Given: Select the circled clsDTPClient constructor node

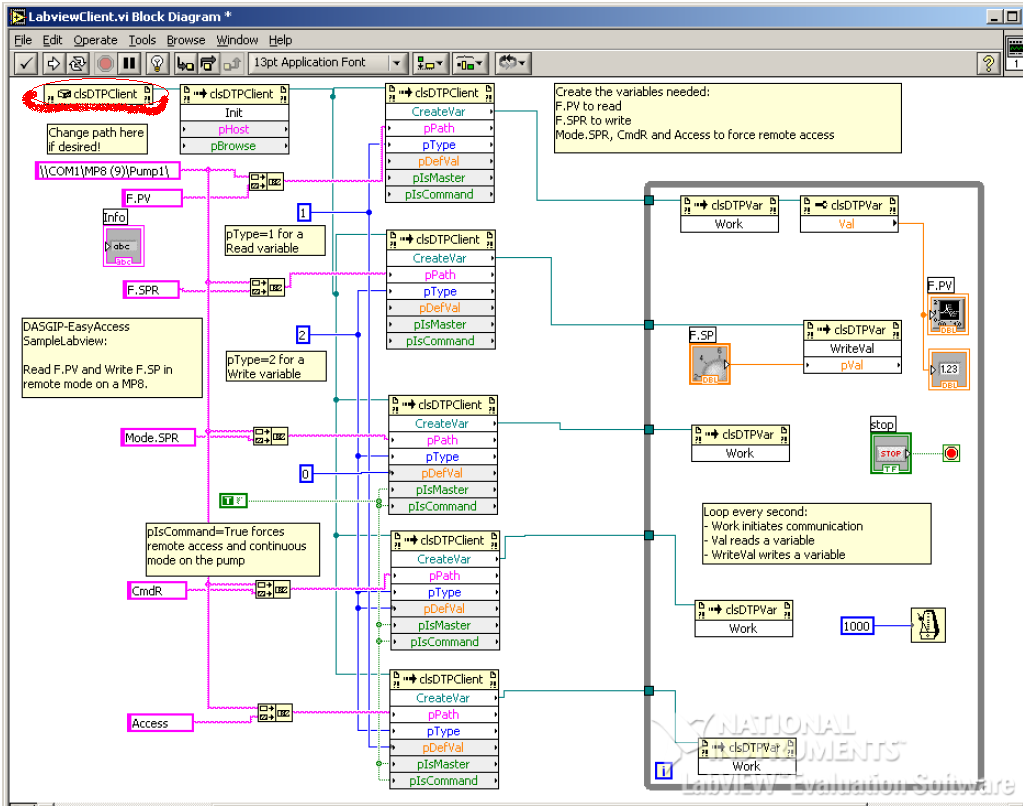Looking at the screenshot, I should [x=98, y=95].
